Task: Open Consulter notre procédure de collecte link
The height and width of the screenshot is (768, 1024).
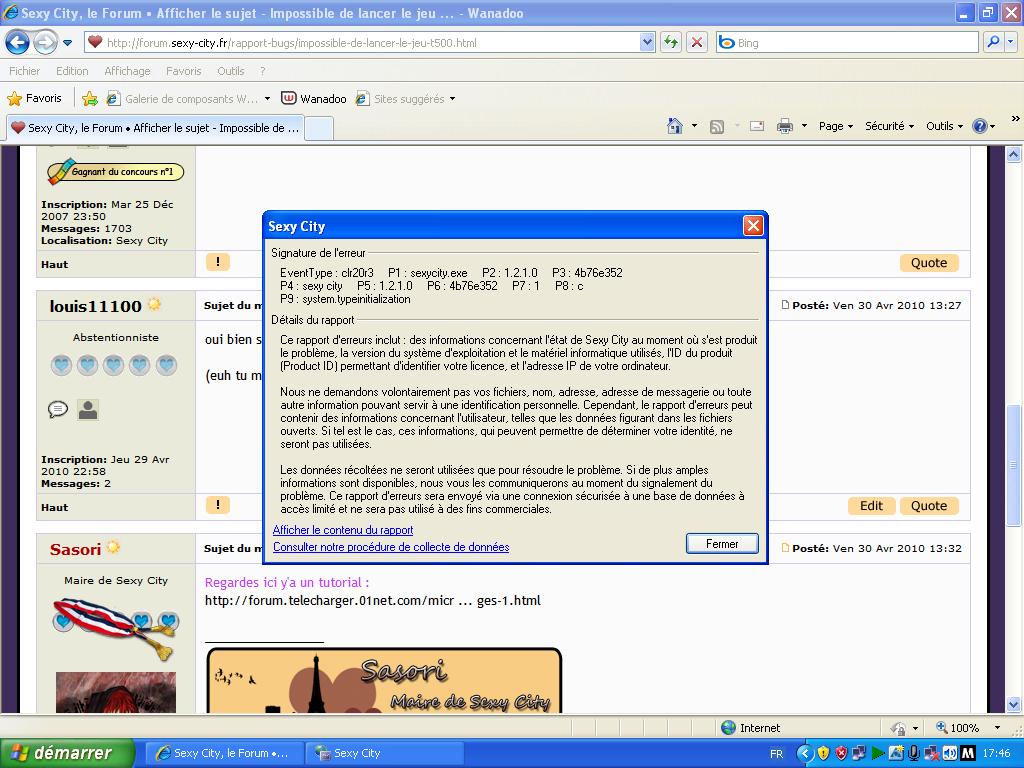Action: point(391,547)
